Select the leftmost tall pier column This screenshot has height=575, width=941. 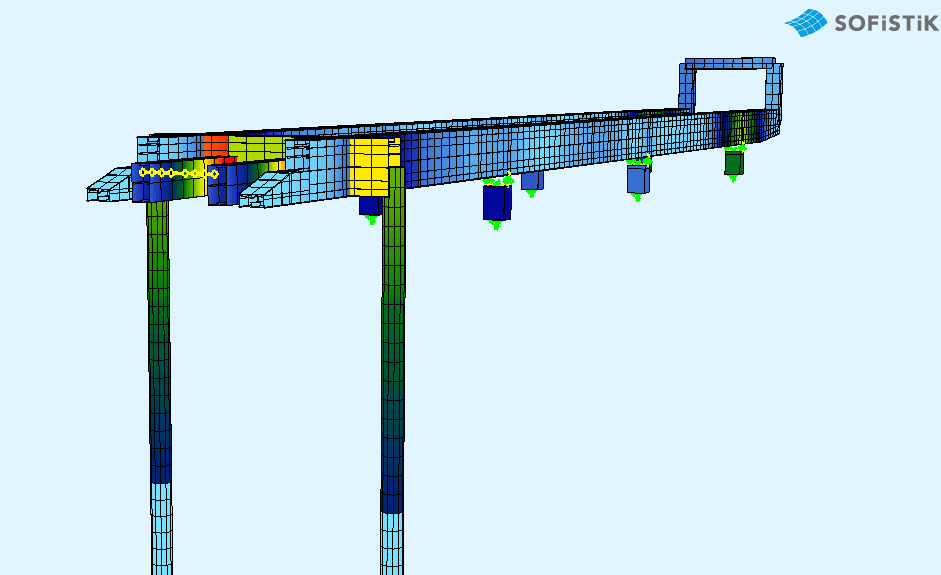pyautogui.click(x=160, y=387)
